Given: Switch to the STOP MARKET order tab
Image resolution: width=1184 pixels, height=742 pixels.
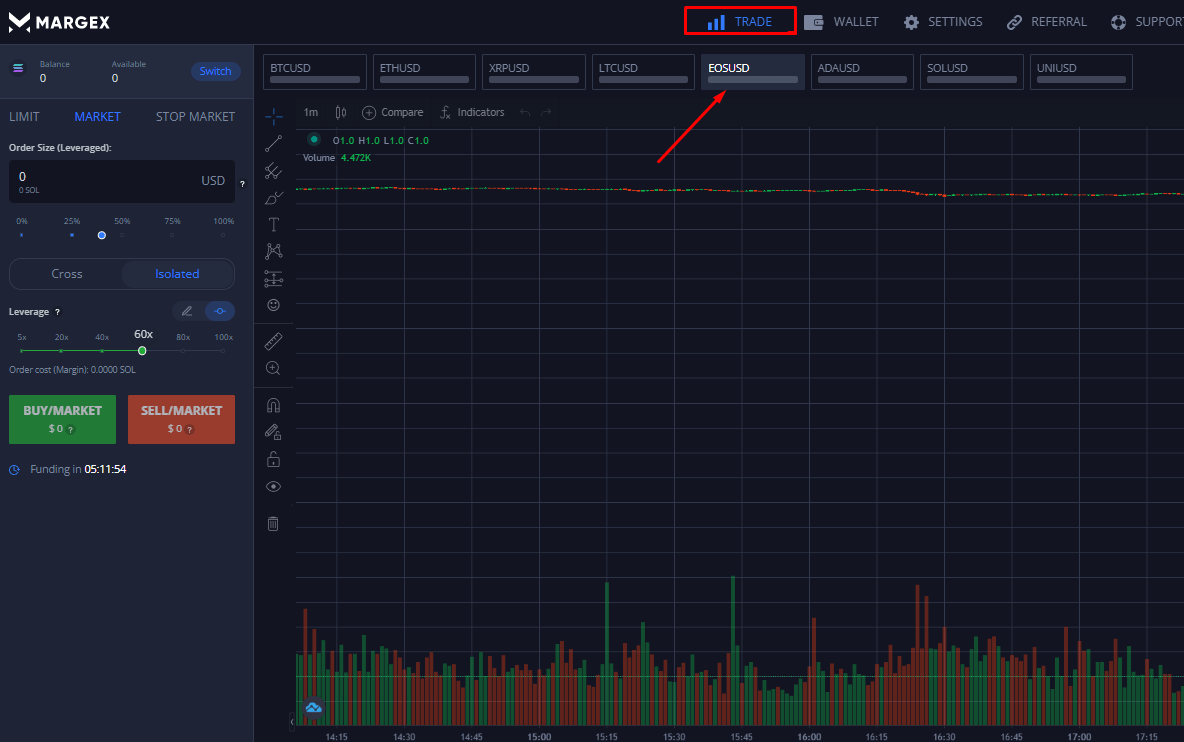Looking at the screenshot, I should [x=195, y=117].
